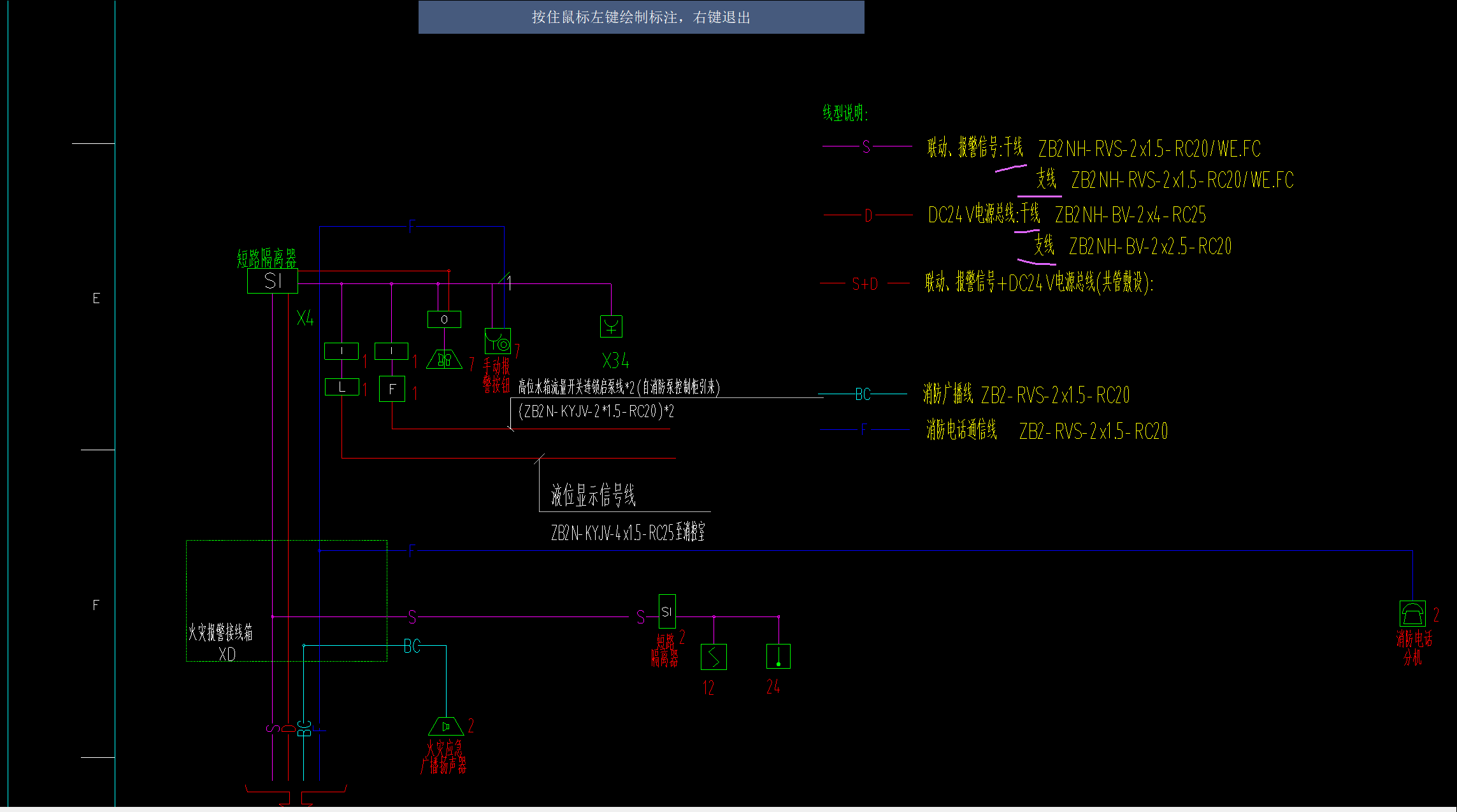1457x812 pixels.
Task: Select the smoke detector symbol above 12
Action: (714, 657)
